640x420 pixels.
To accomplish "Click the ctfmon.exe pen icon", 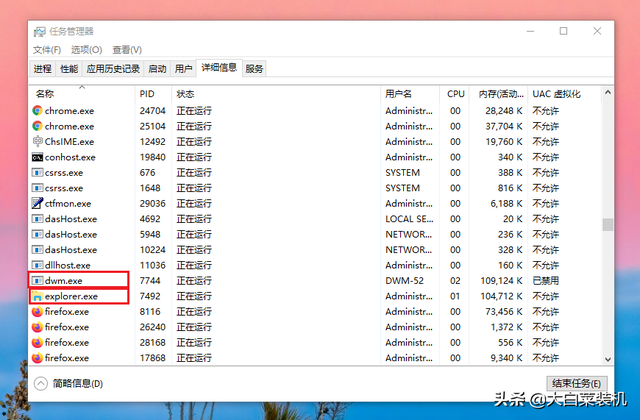I will pyautogui.click(x=37, y=203).
